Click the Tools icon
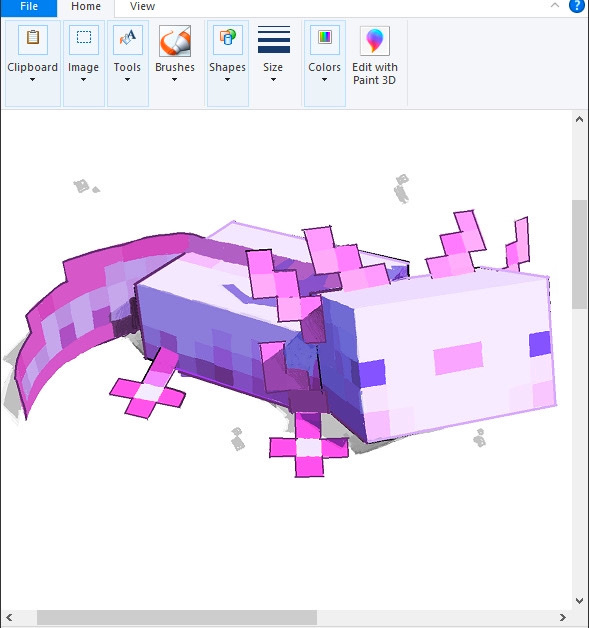The width and height of the screenshot is (589, 628). pyautogui.click(x=128, y=39)
